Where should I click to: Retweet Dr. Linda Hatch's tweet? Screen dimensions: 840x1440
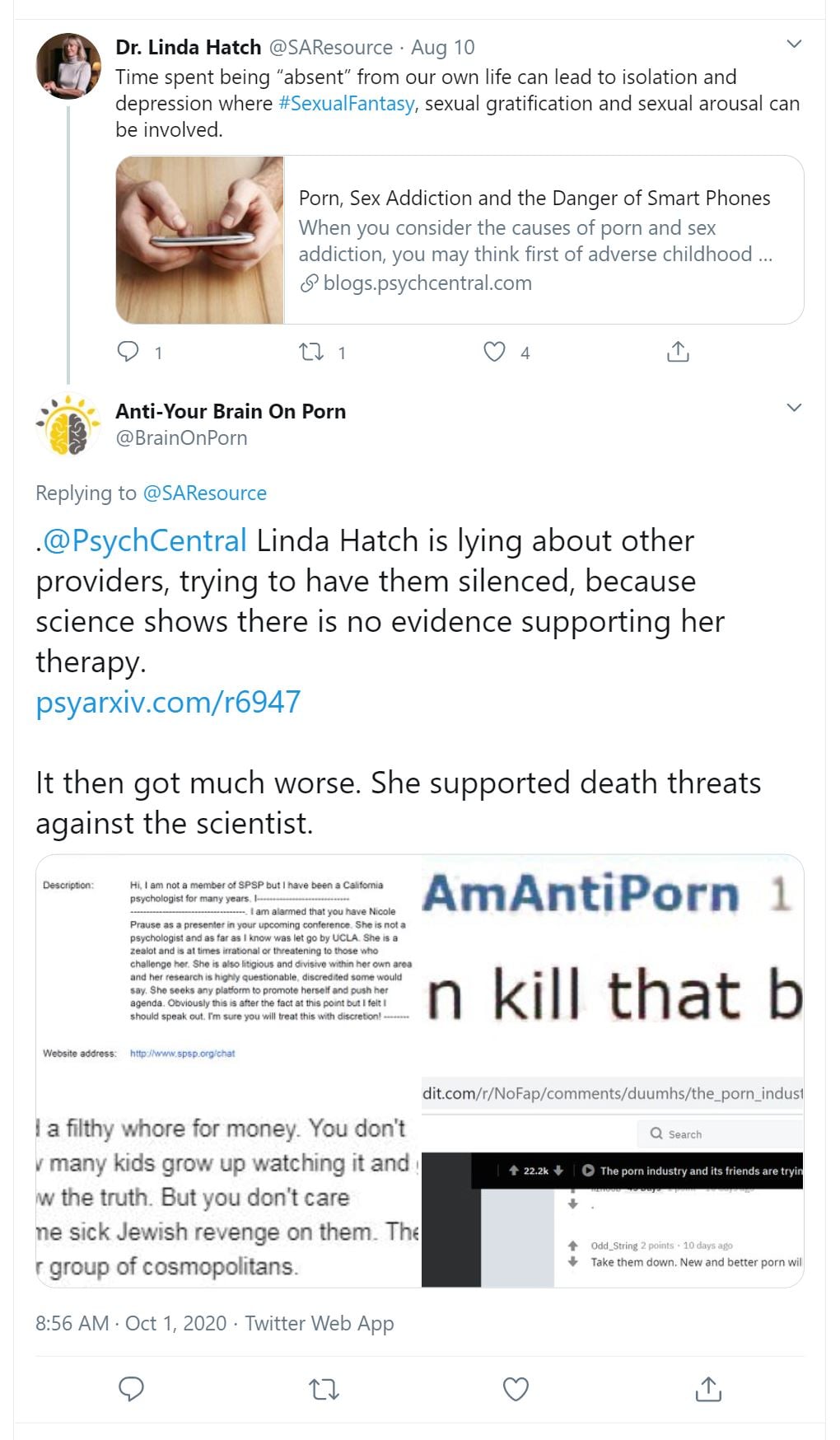[x=311, y=352]
